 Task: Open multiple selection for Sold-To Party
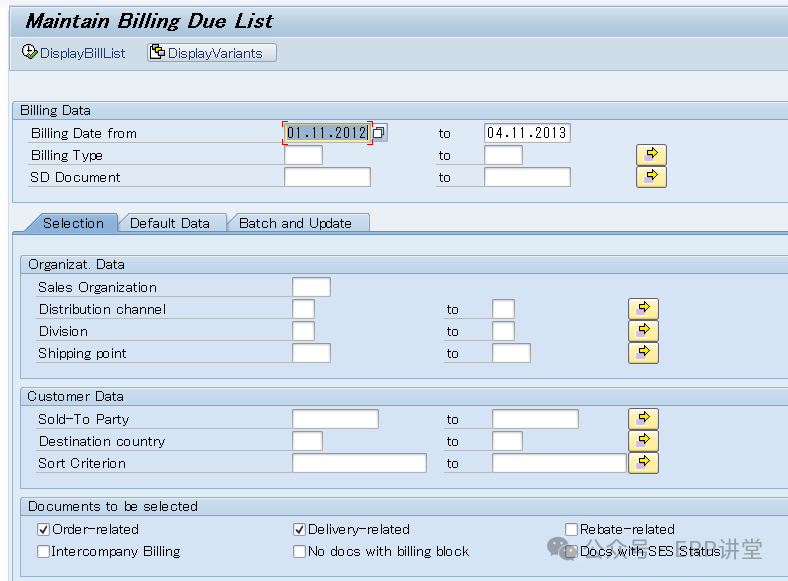point(643,419)
